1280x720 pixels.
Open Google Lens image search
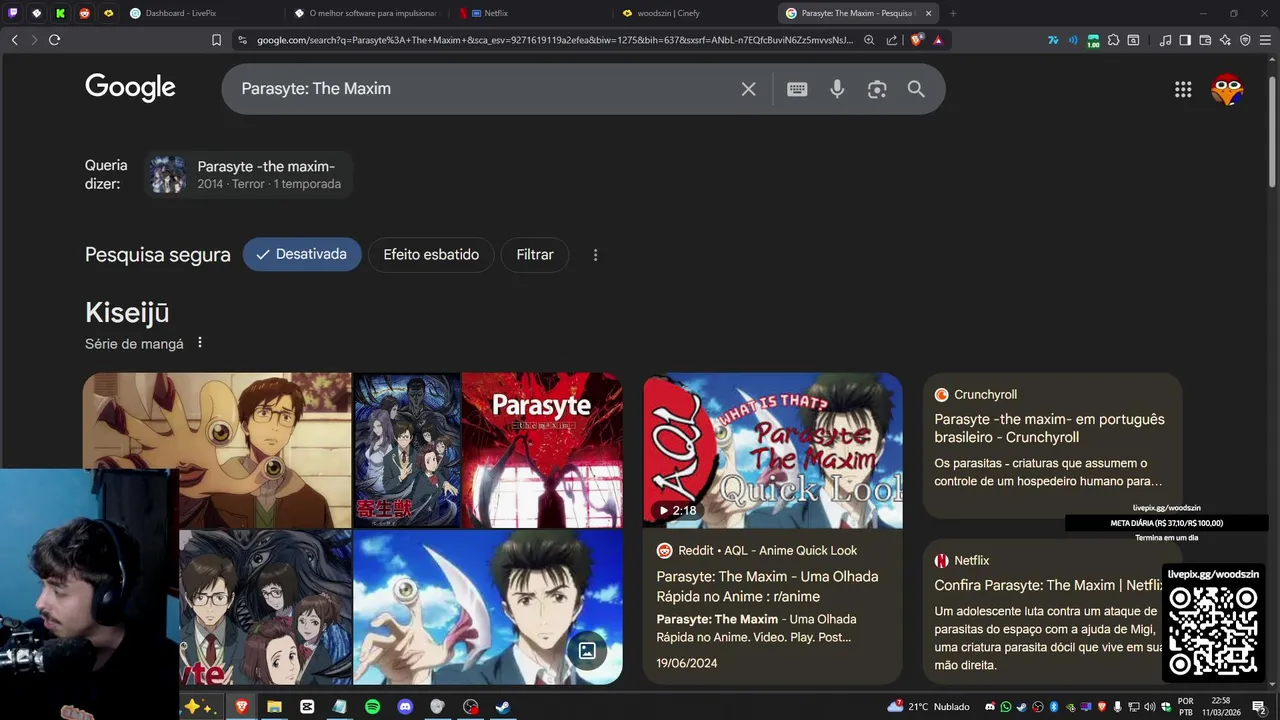(x=877, y=89)
